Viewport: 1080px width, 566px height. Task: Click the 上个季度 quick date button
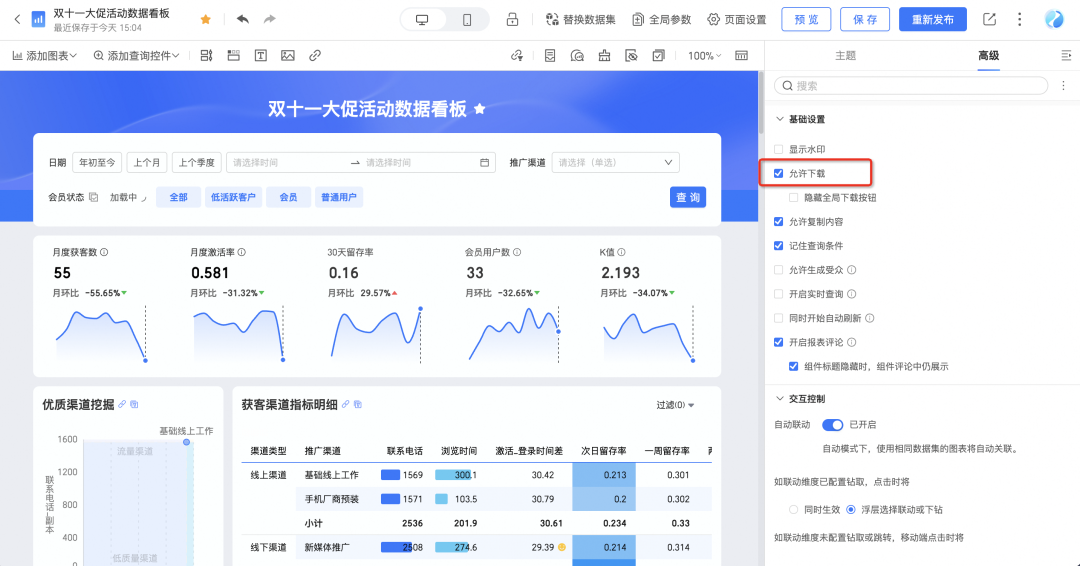point(196,163)
